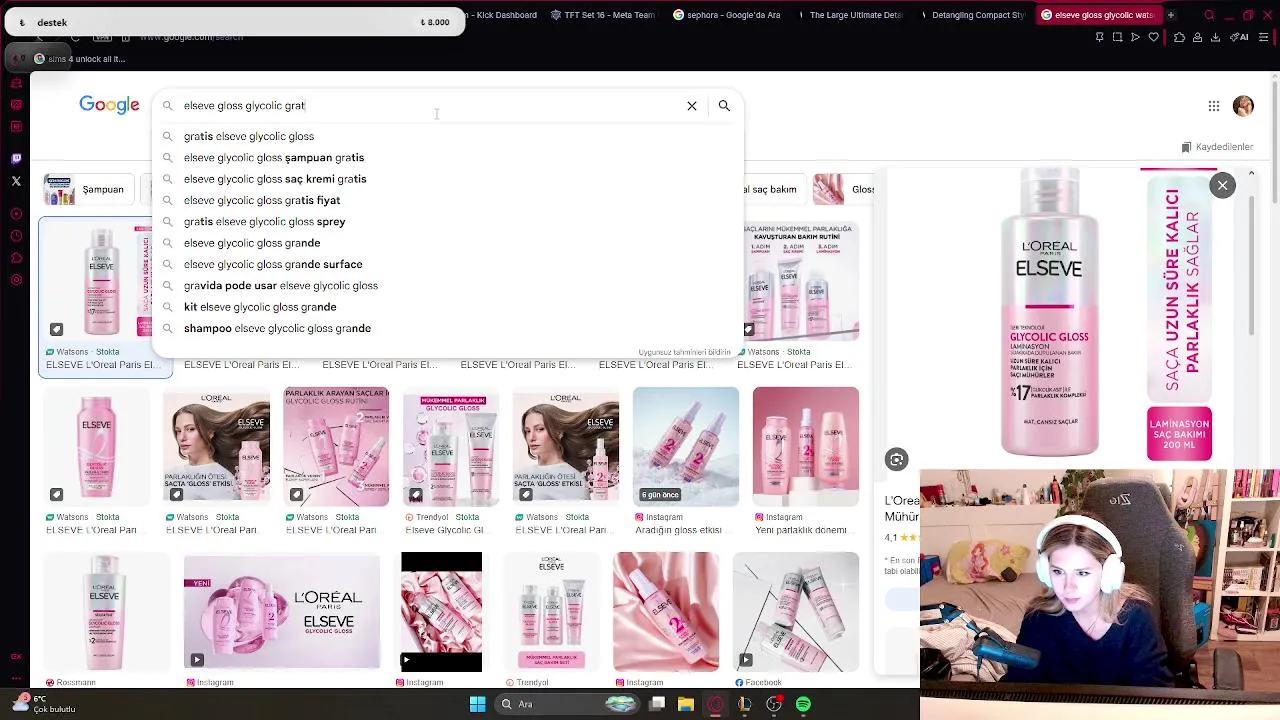The image size is (1280, 720).
Task: Clear the Google search box text
Action: (691, 106)
